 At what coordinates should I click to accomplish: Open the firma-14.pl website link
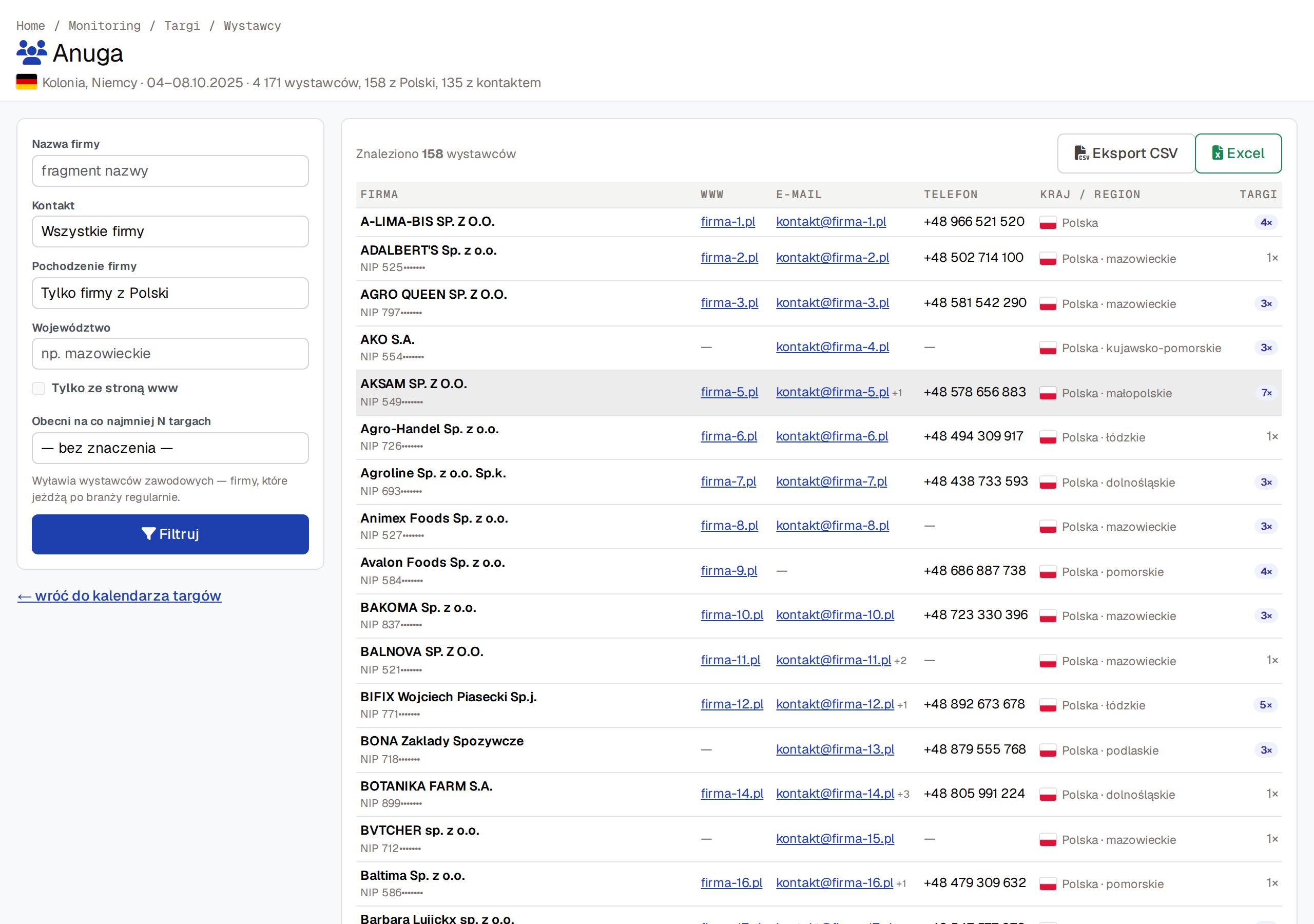[x=732, y=794]
